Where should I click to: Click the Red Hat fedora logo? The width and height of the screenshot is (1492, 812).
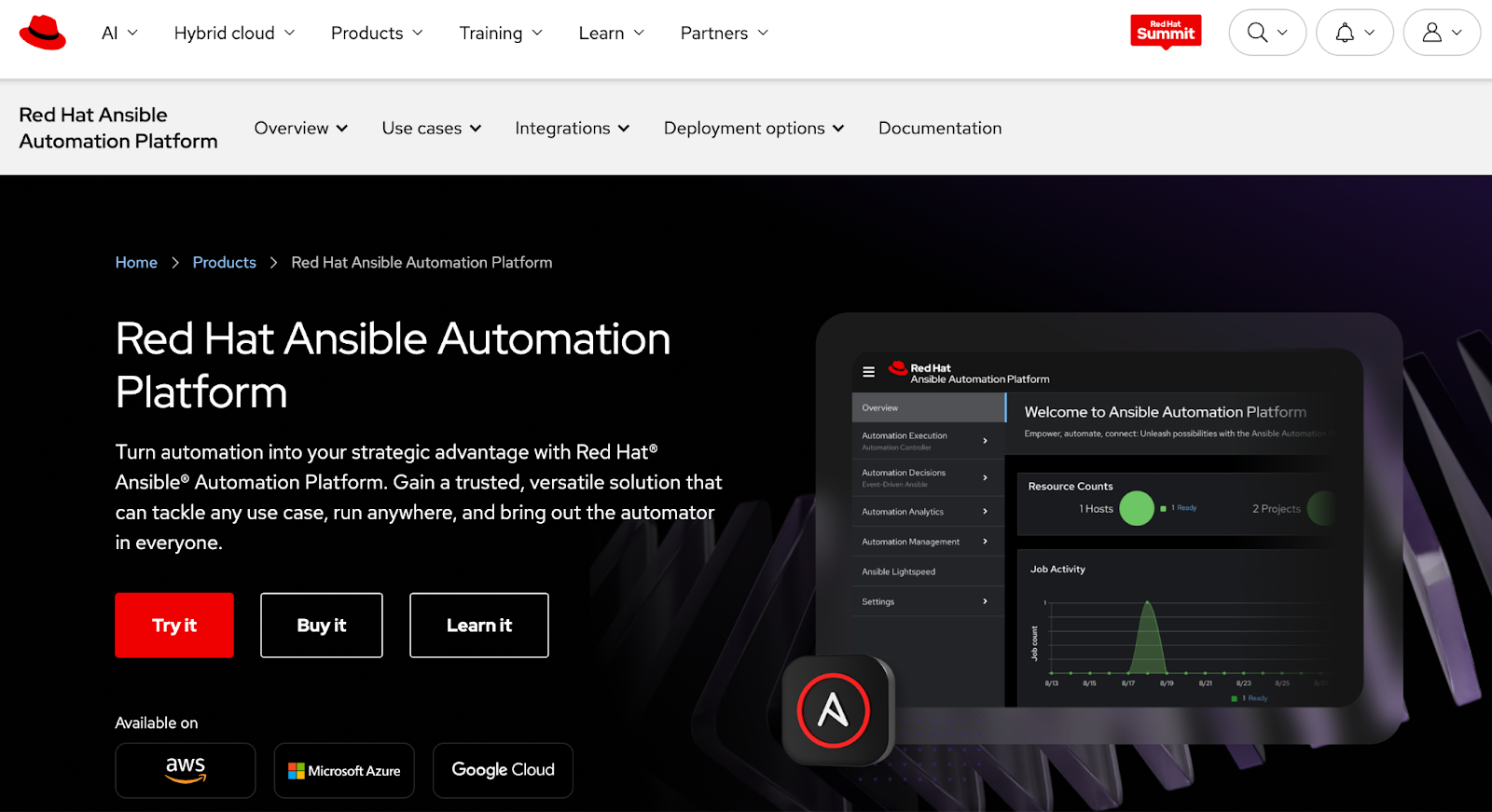43,33
